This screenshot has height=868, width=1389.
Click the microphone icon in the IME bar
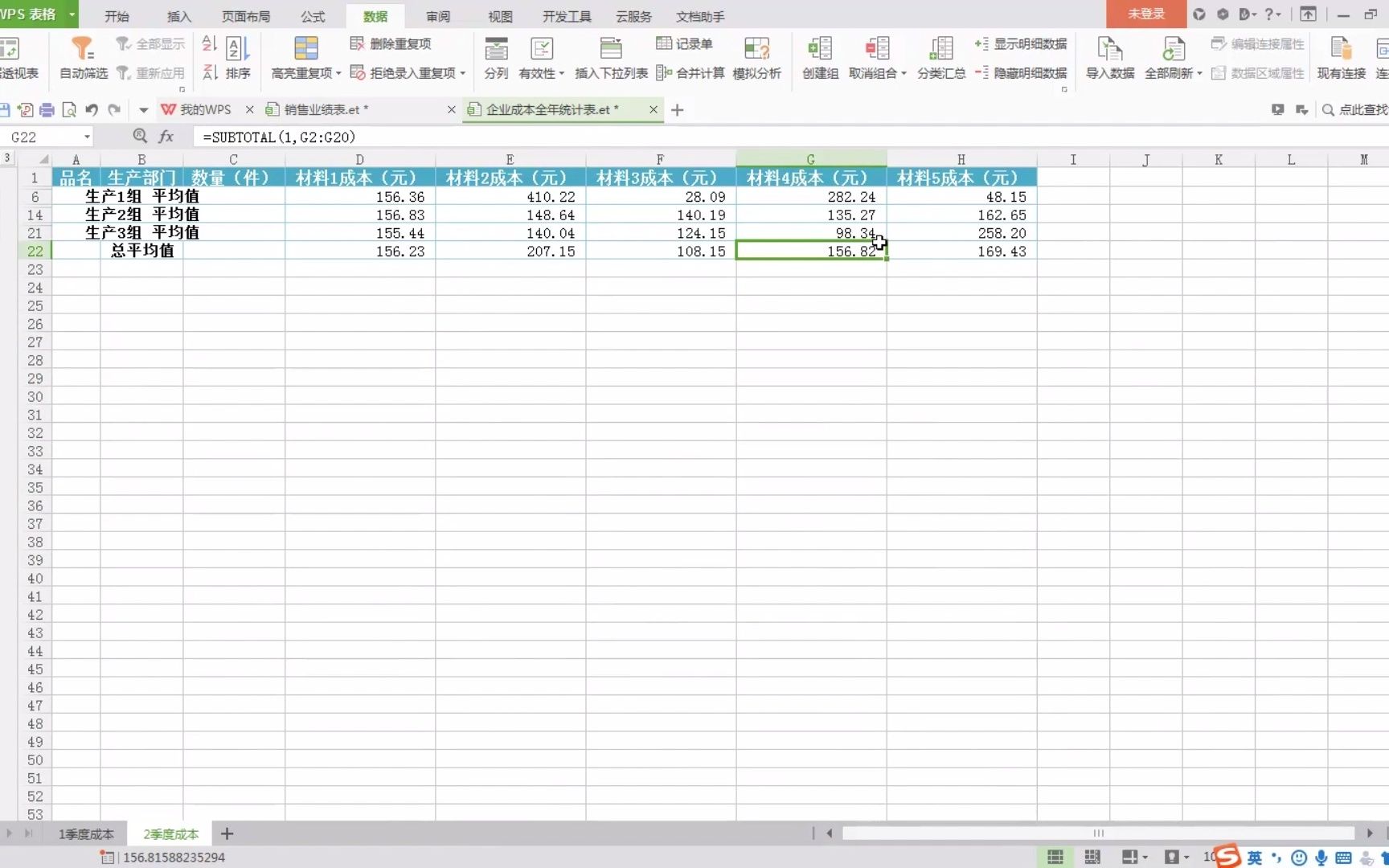tap(1321, 858)
